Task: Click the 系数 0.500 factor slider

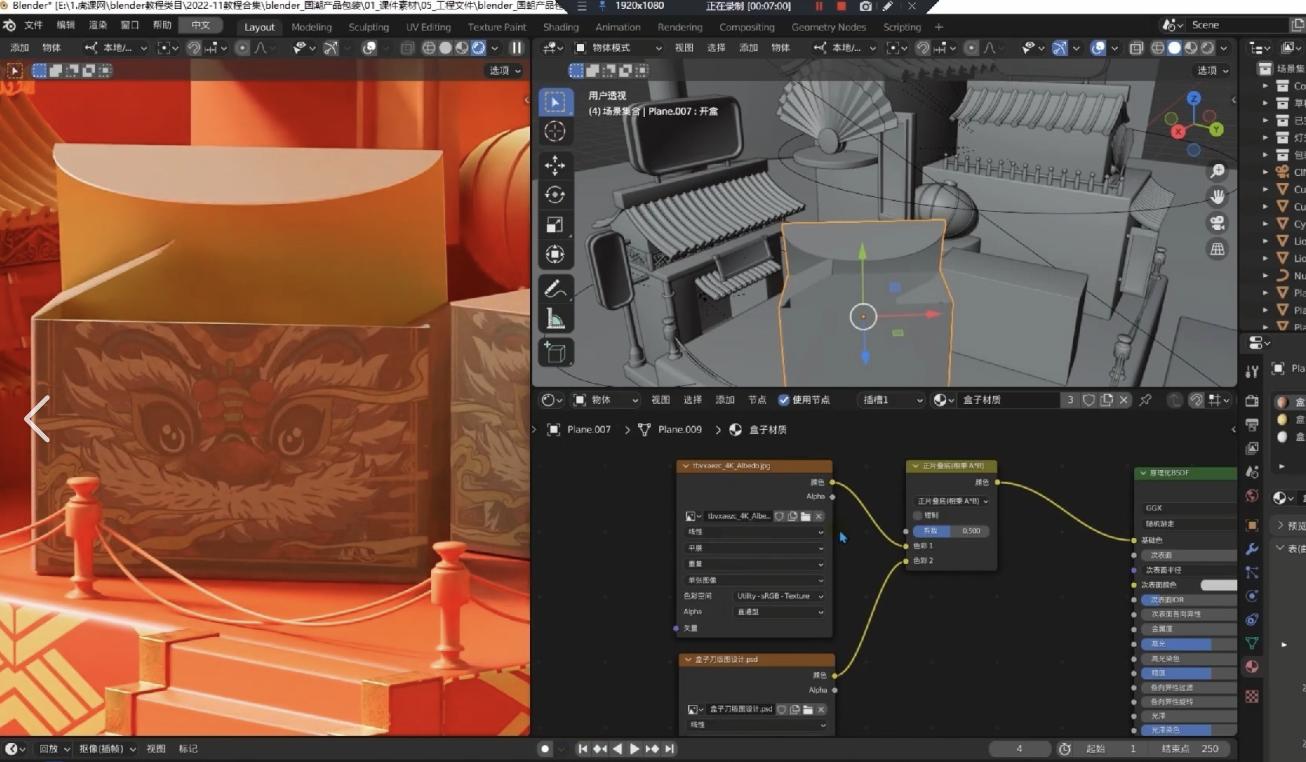Action: pyautogui.click(x=950, y=531)
